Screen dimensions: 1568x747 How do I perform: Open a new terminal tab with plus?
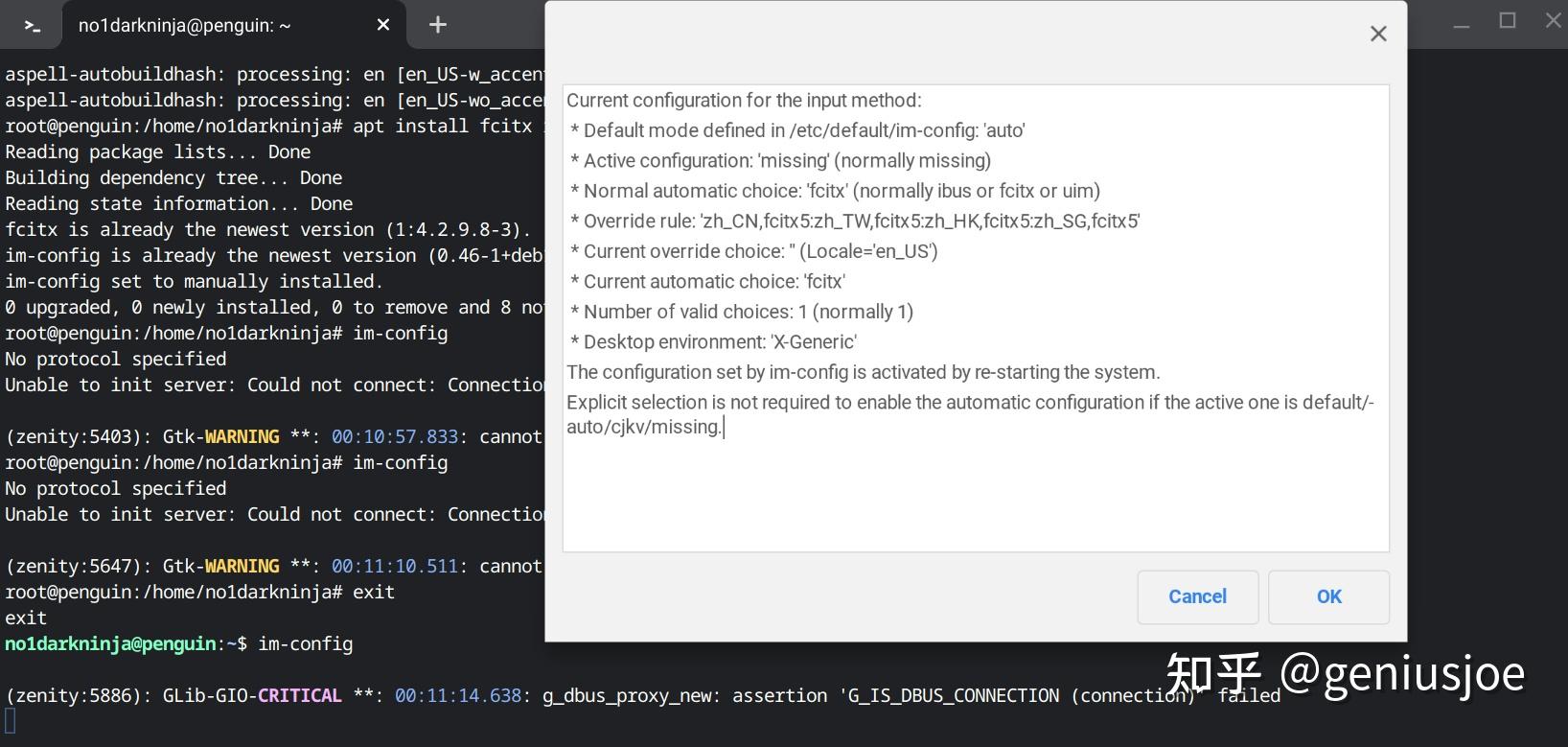pos(438,26)
